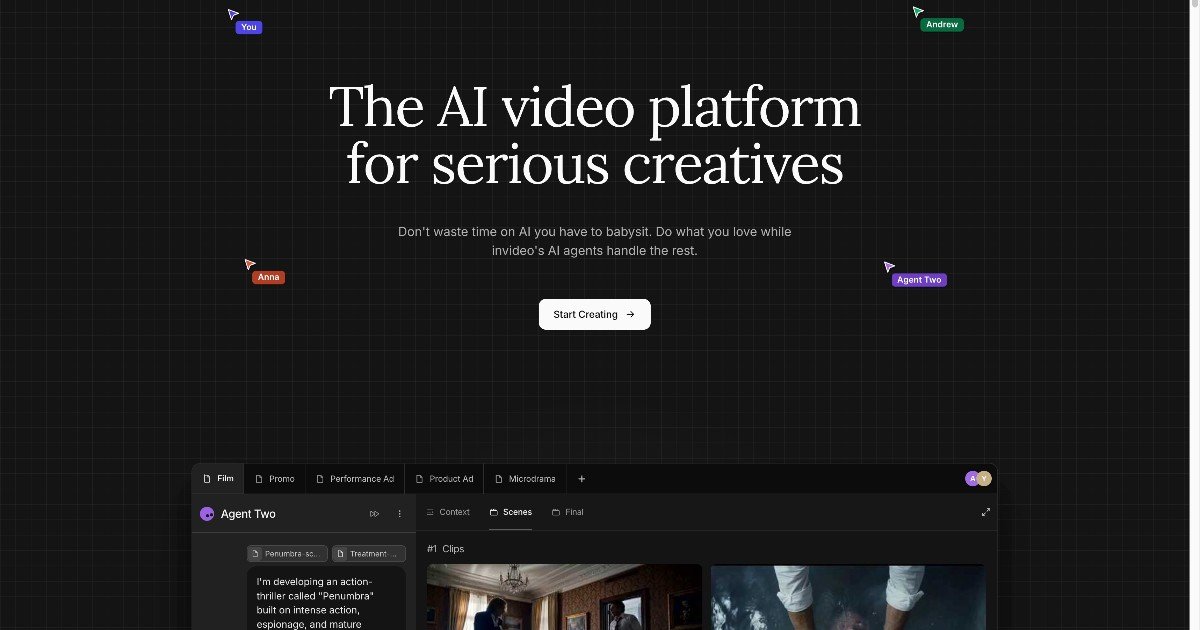Open the Treatment file attachment chip
Image resolution: width=1200 pixels, height=630 pixels.
pyautogui.click(x=369, y=553)
